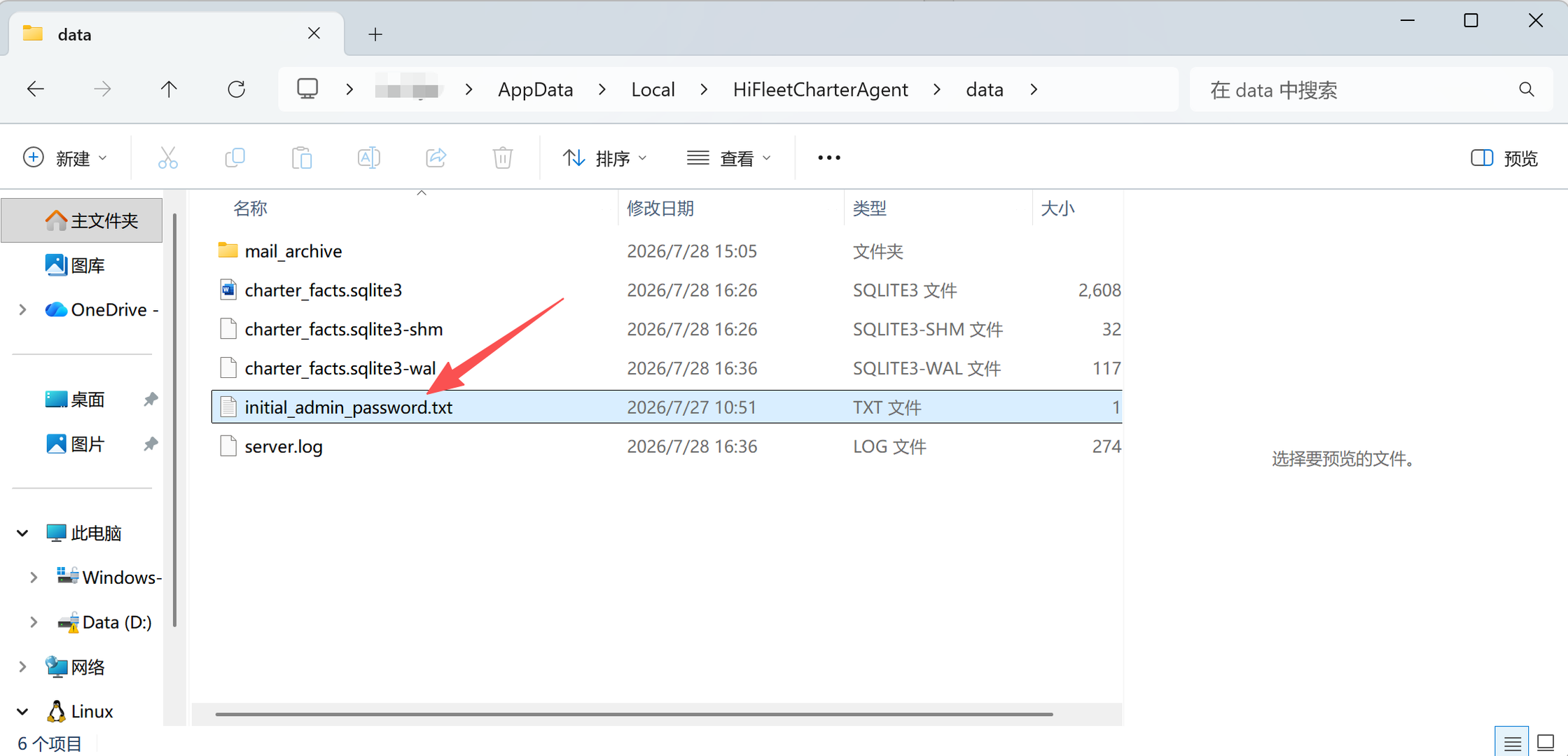Click the blurred user folder breadcrumb

[x=408, y=90]
